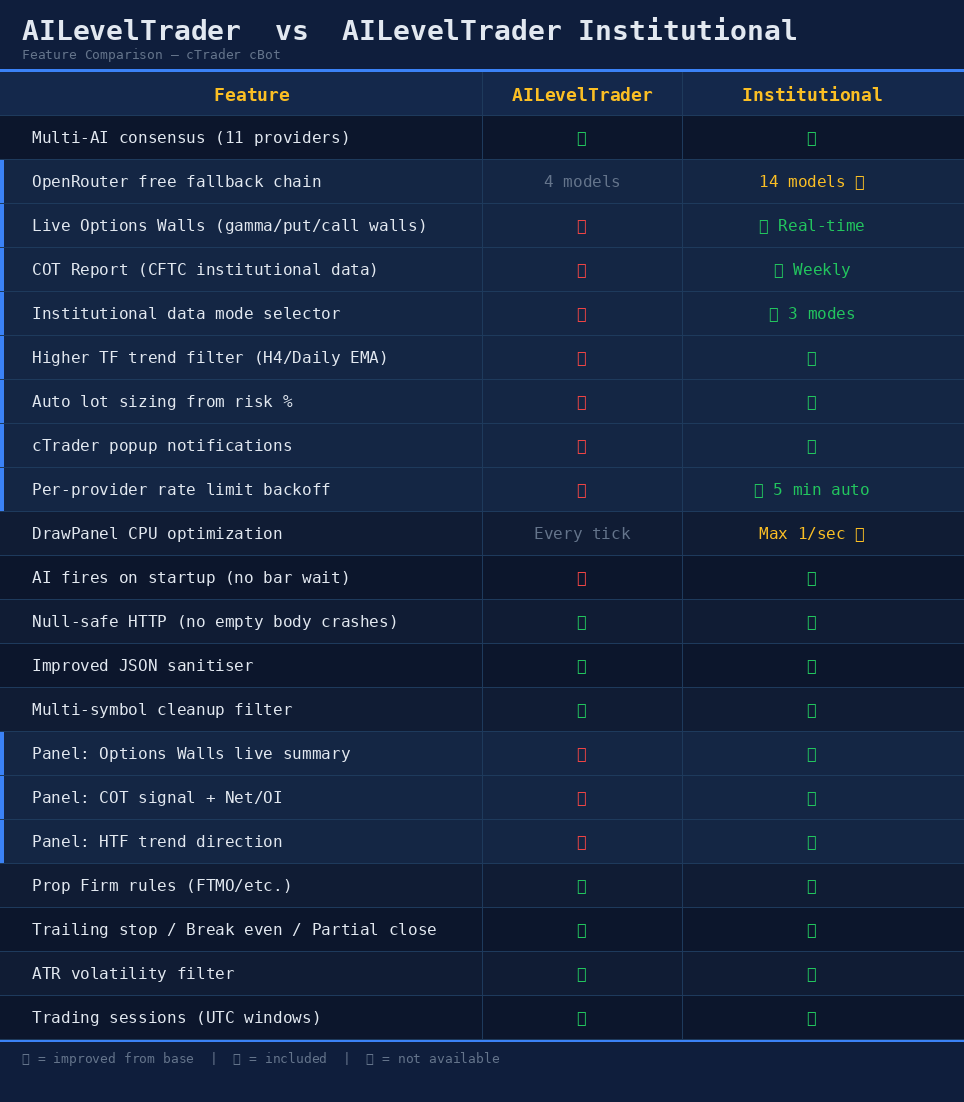Expand the Institutional data mode selector row

[186, 314]
